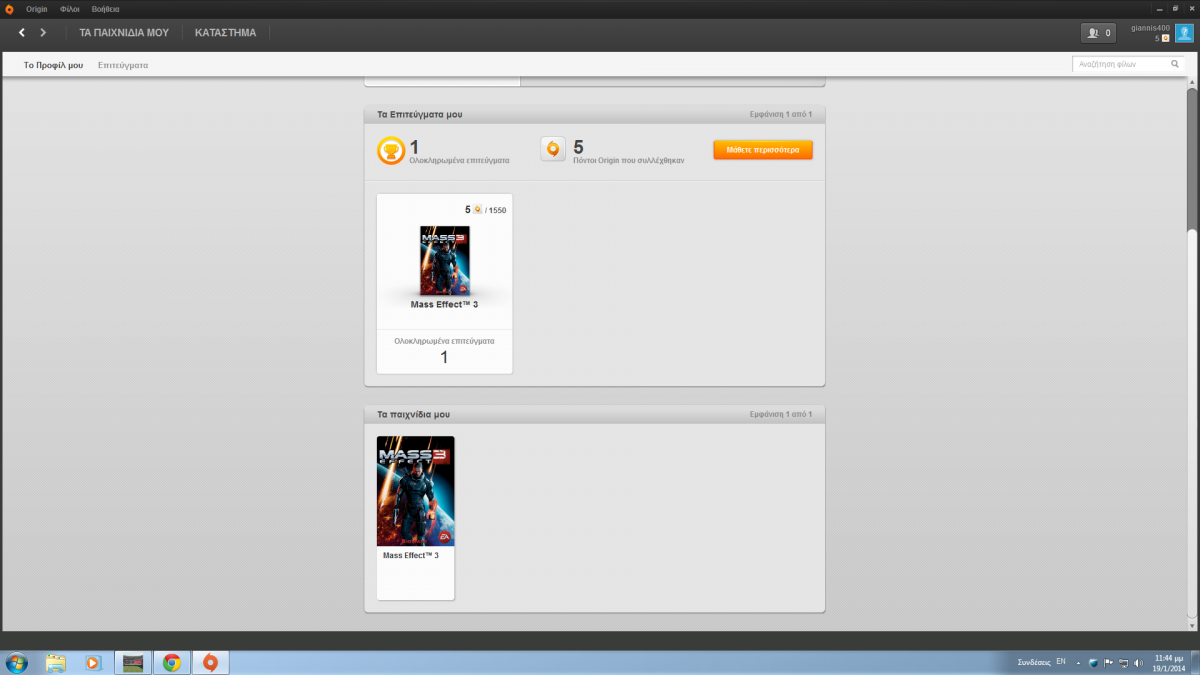Image resolution: width=1200 pixels, height=675 pixels.
Task: Click Mass Effect™ 3 title in achievements card
Action: pos(444,304)
